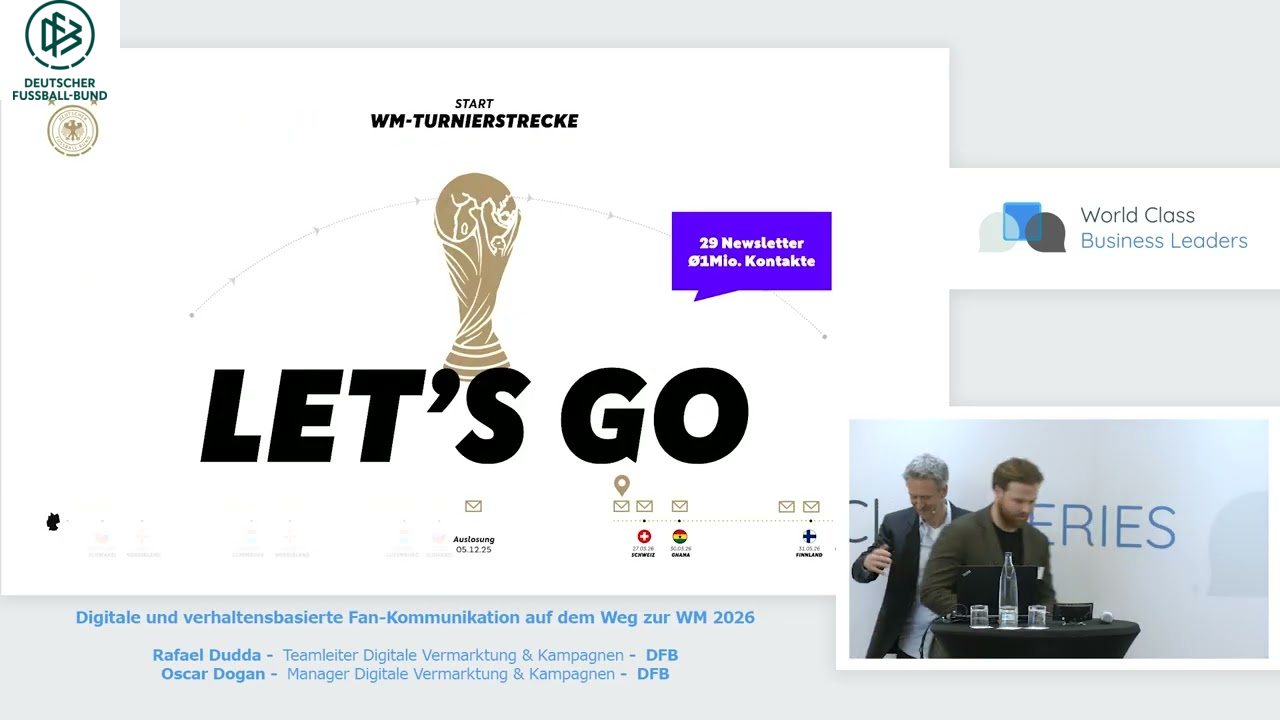Select the World Class Business Leaders logo
1280x720 pixels.
tap(1113, 228)
